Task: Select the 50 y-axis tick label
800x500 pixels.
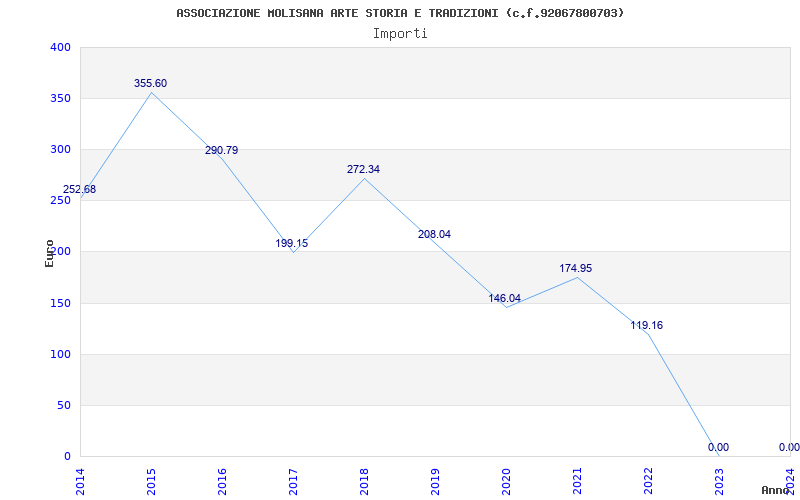Action: pyautogui.click(x=63, y=406)
